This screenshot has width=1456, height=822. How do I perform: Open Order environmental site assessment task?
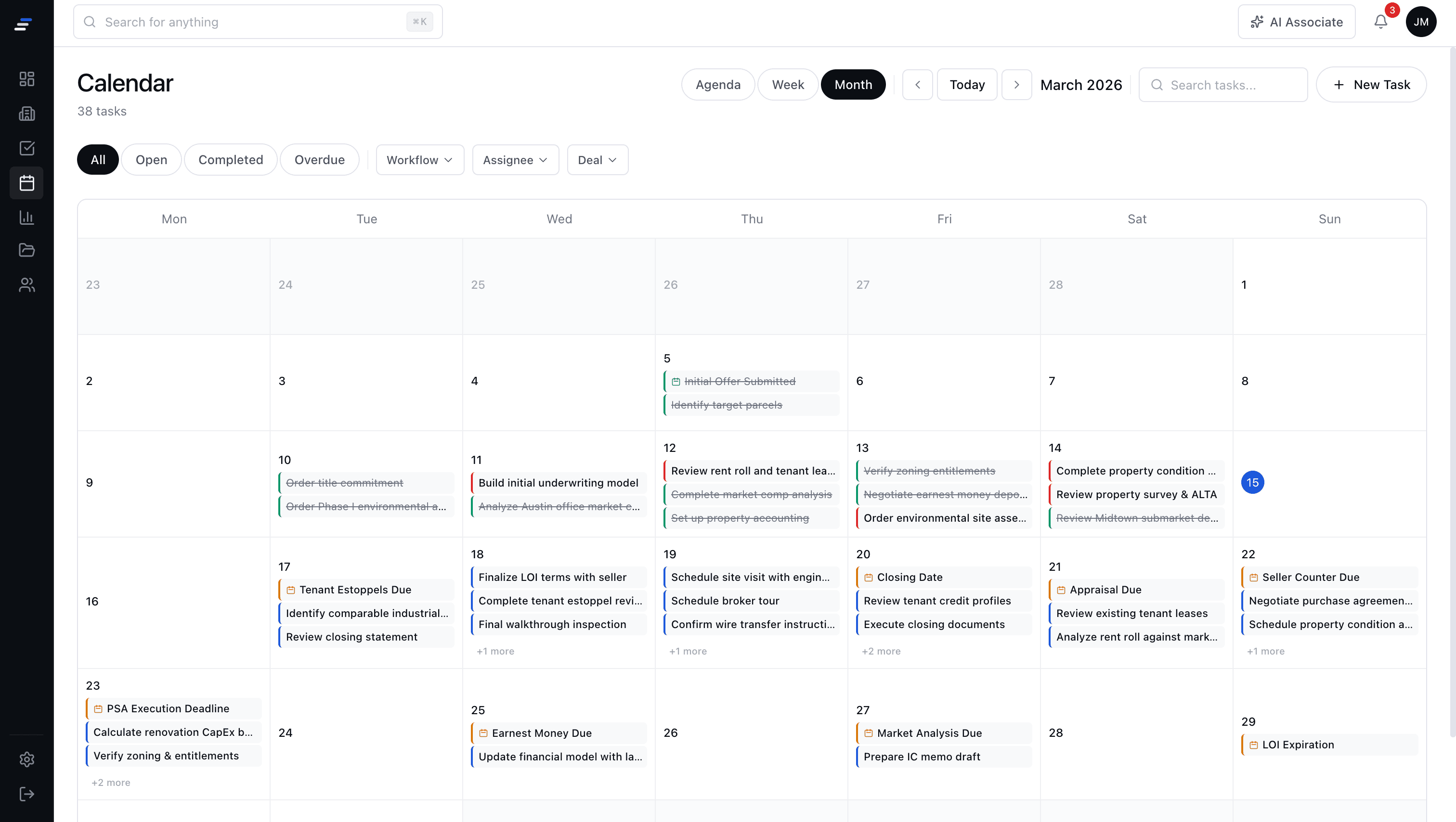(x=944, y=518)
